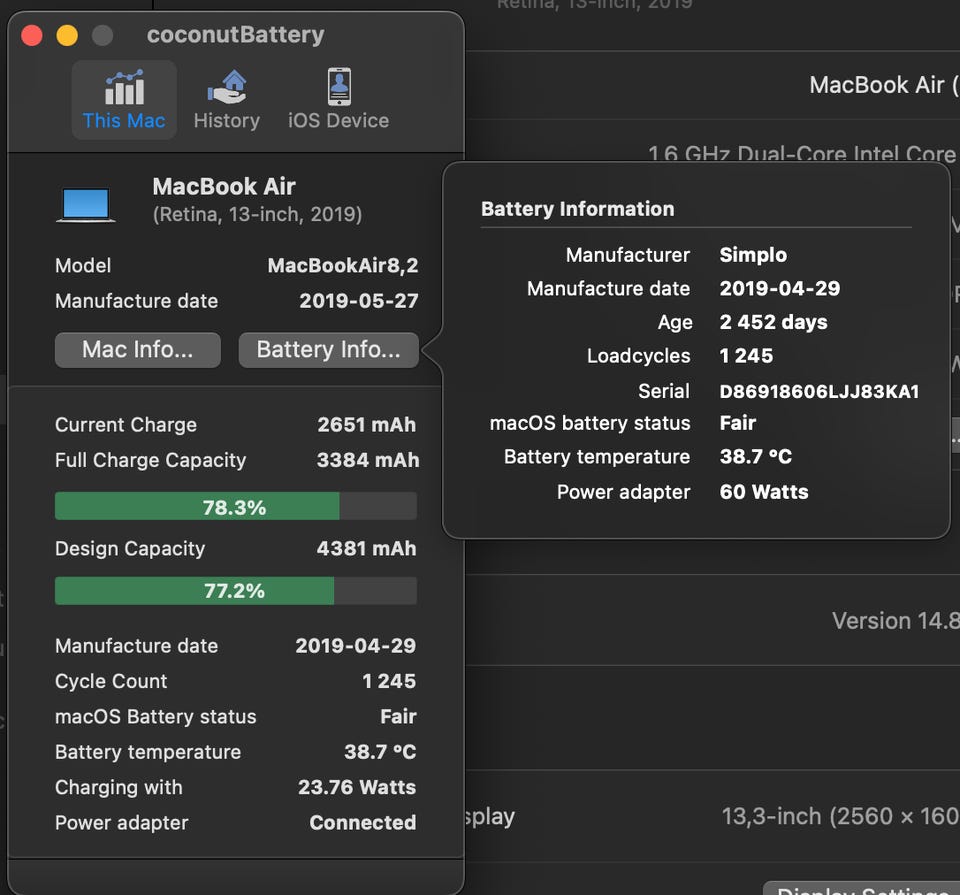Click the MacBook Air laptop icon
960x895 pixels.
coord(86,204)
